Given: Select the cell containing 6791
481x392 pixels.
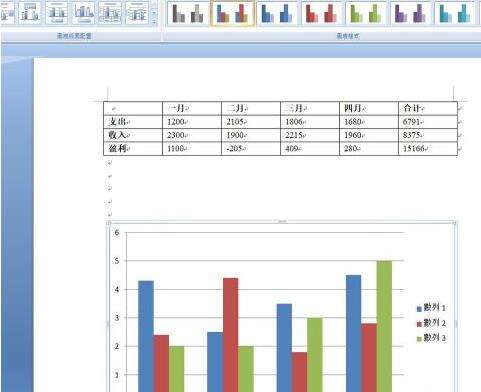Looking at the screenshot, I should [428, 122].
